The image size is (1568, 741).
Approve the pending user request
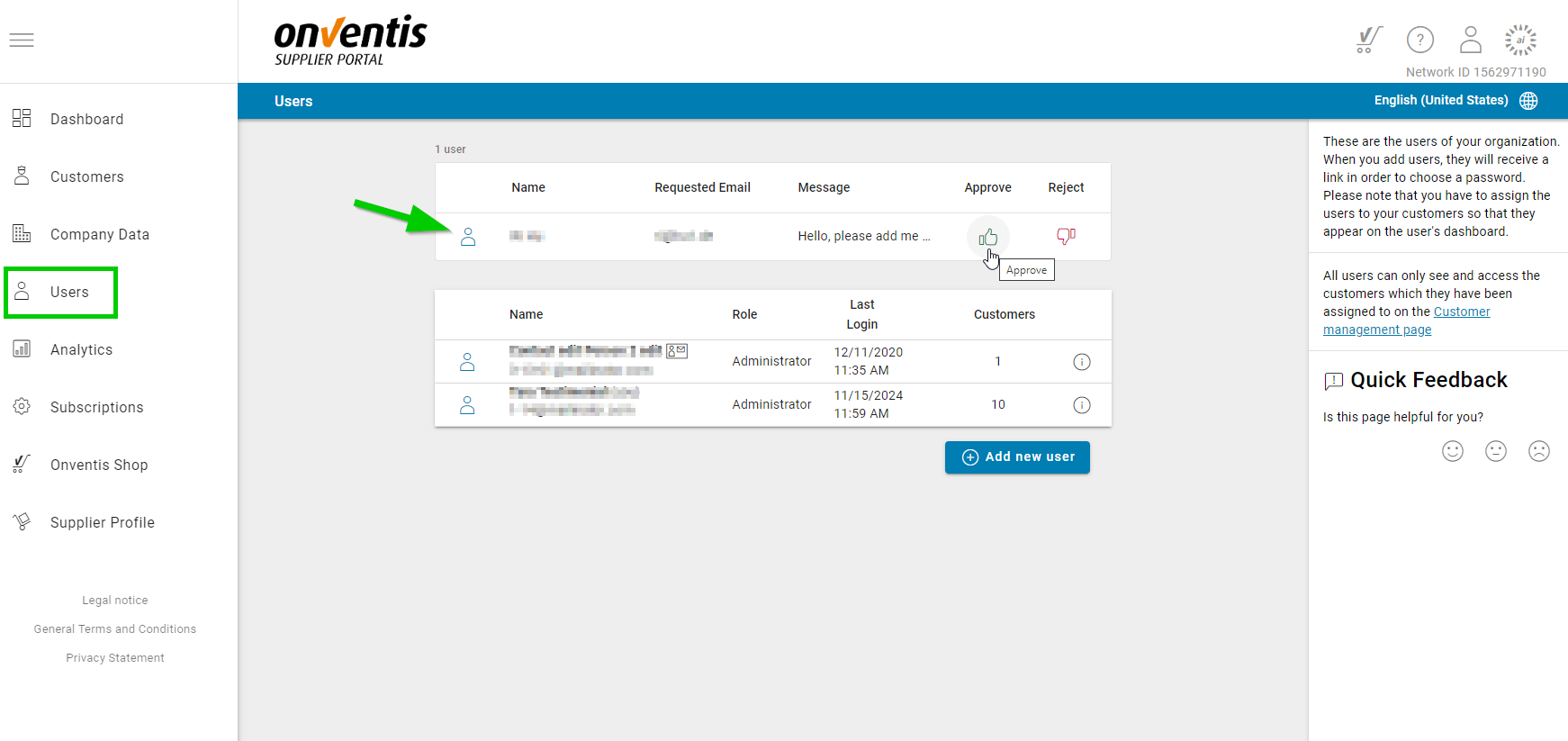tap(988, 237)
